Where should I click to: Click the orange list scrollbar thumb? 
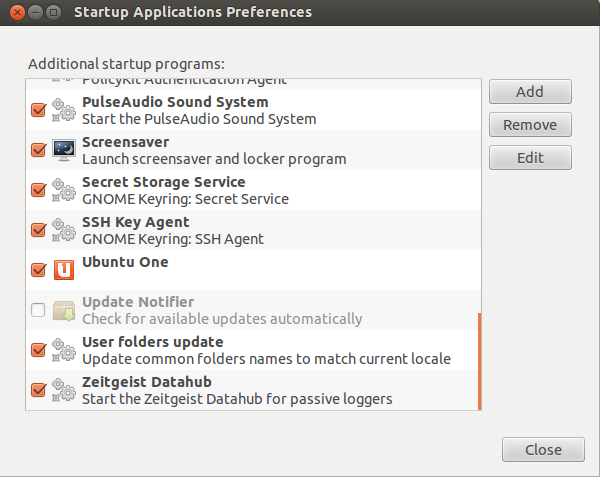click(479, 361)
